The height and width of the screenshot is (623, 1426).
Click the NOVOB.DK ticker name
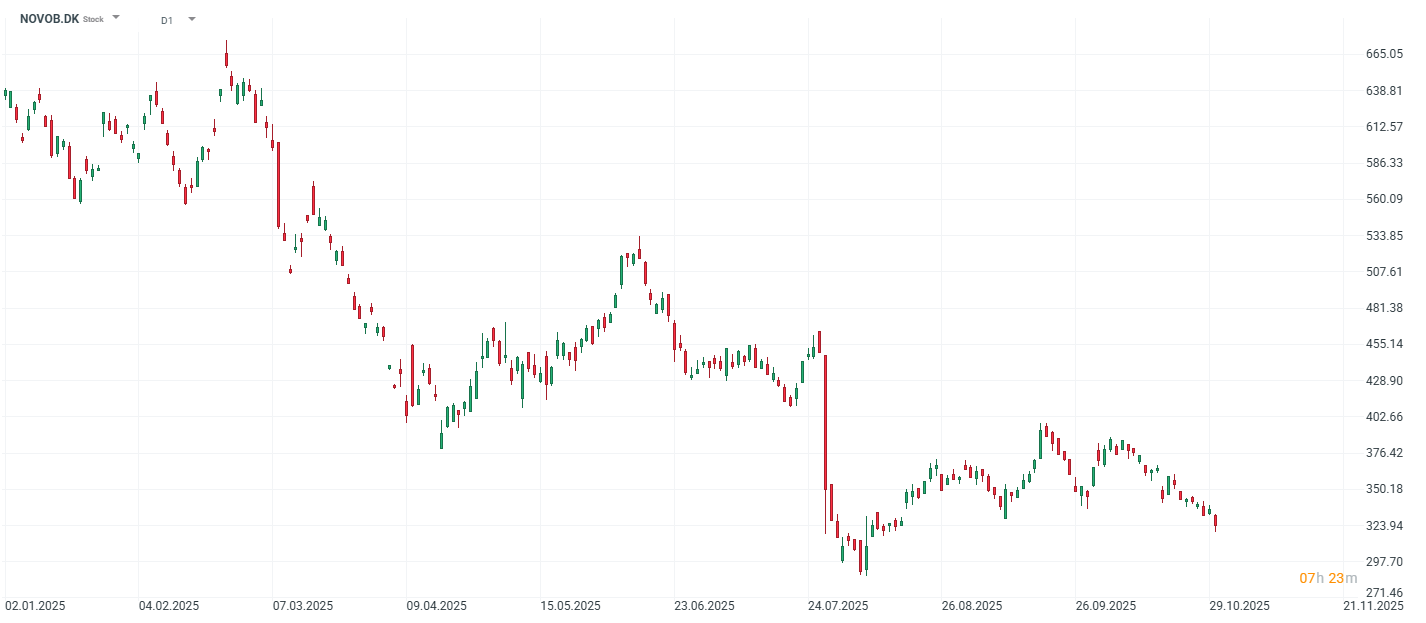49,18
